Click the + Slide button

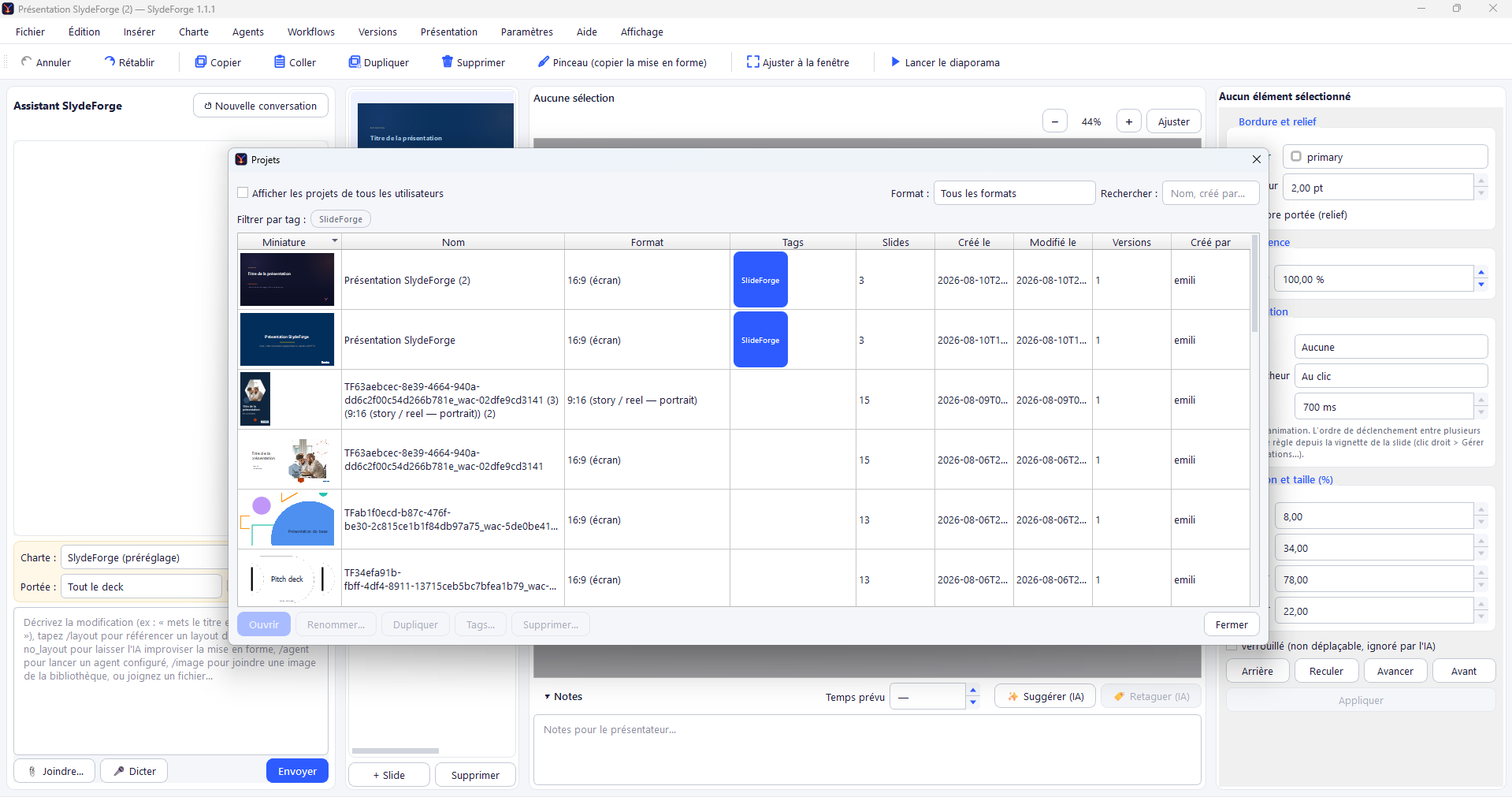(x=389, y=775)
